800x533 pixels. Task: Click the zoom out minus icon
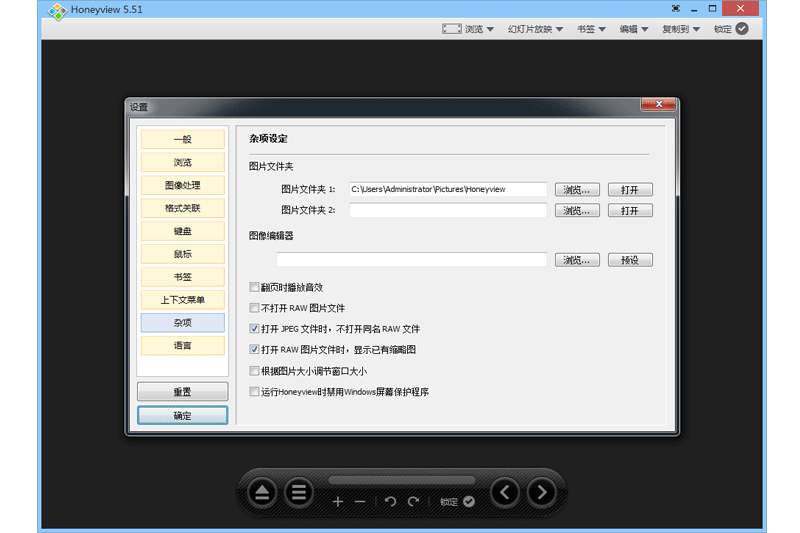(x=360, y=501)
